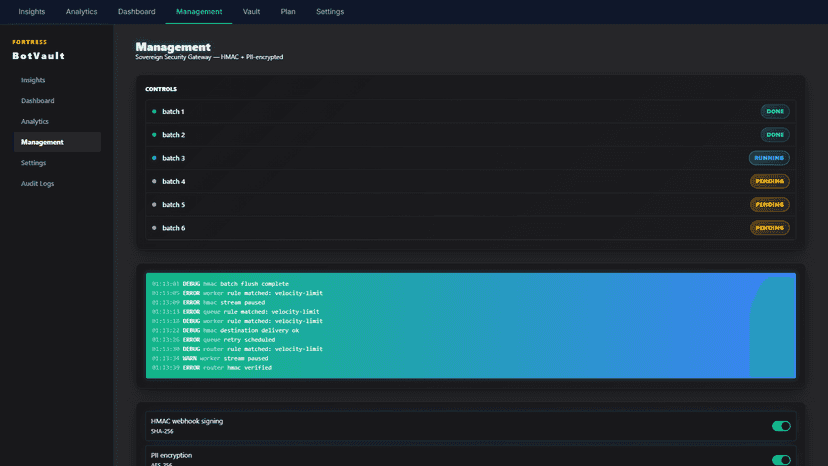Click the batch 1 status dot
Image resolution: width=828 pixels, height=466 pixels.
point(154,111)
